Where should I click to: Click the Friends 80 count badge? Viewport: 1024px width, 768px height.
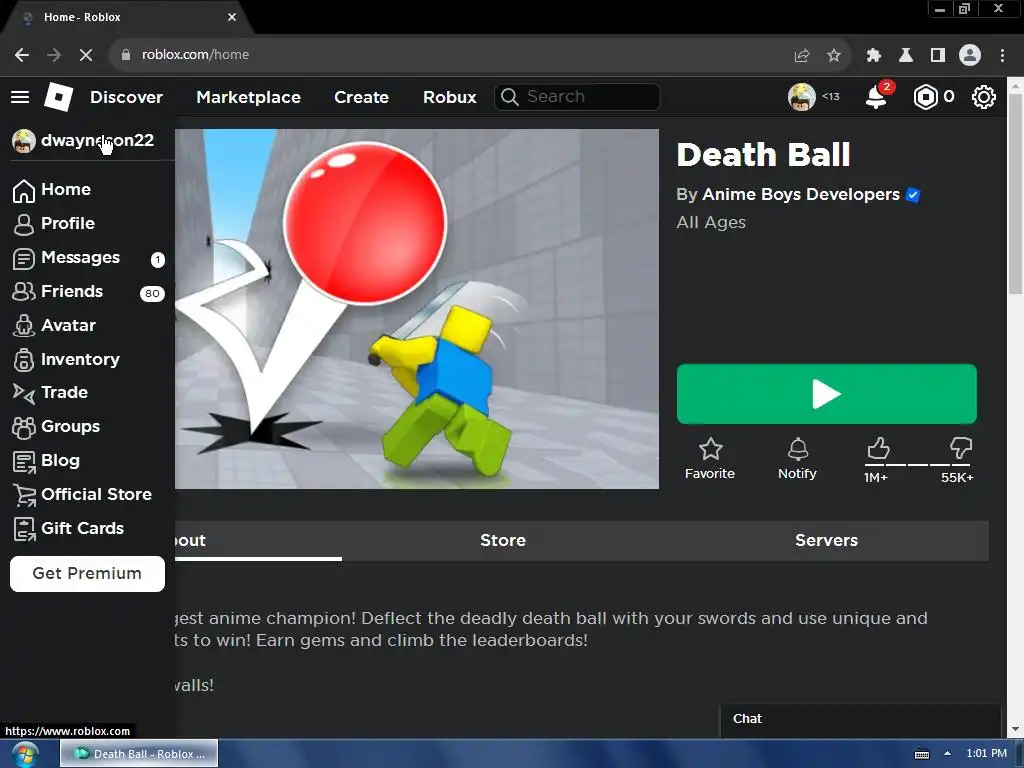pos(152,294)
